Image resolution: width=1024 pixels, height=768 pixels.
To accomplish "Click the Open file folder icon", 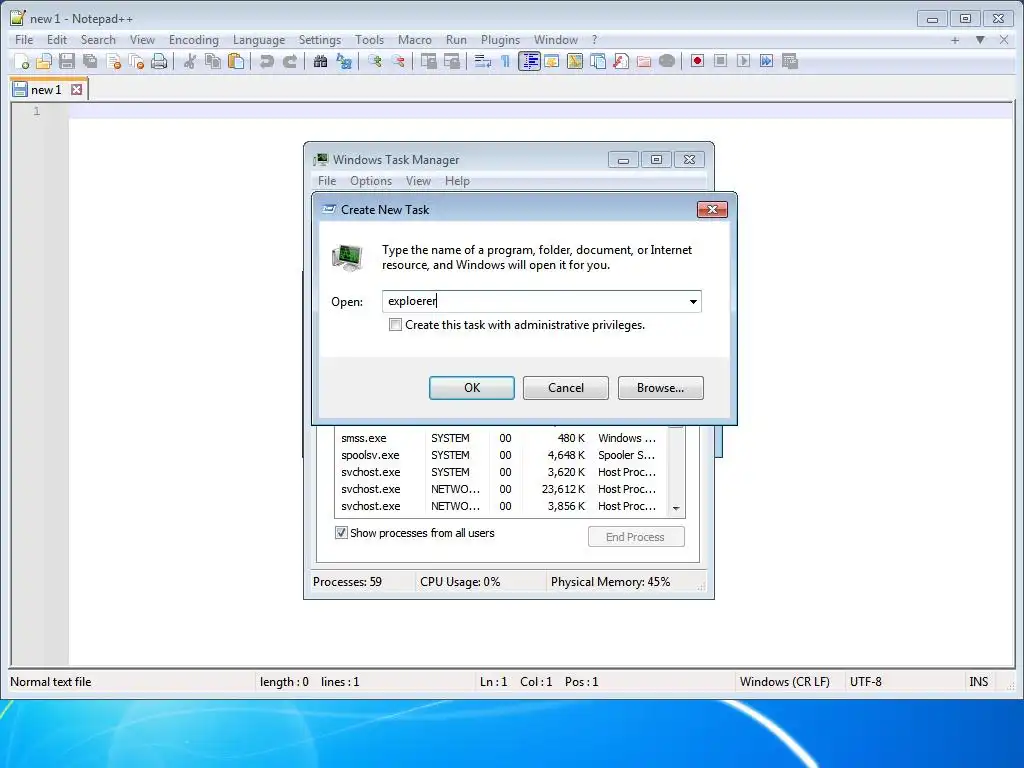I will tap(44, 61).
